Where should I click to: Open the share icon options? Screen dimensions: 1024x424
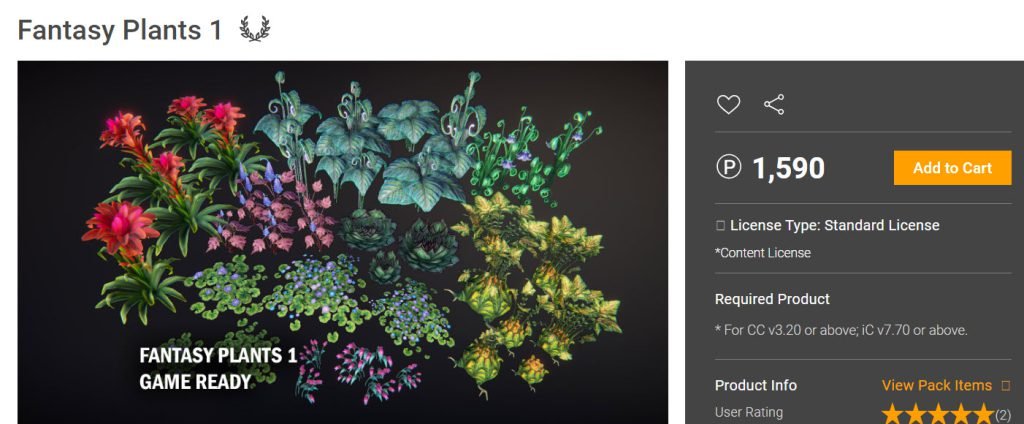774,105
